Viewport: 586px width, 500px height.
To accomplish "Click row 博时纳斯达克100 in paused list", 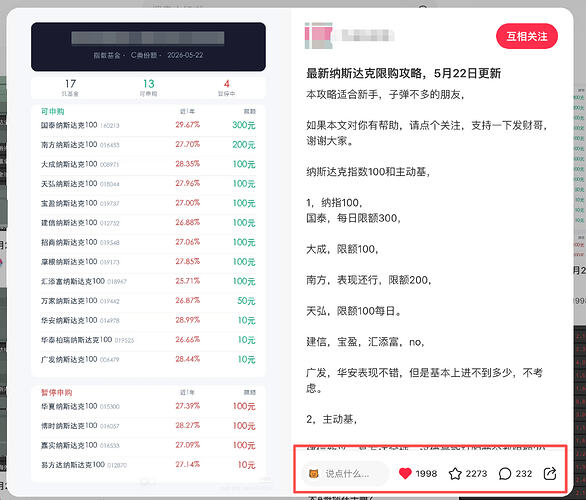I will click(148, 426).
